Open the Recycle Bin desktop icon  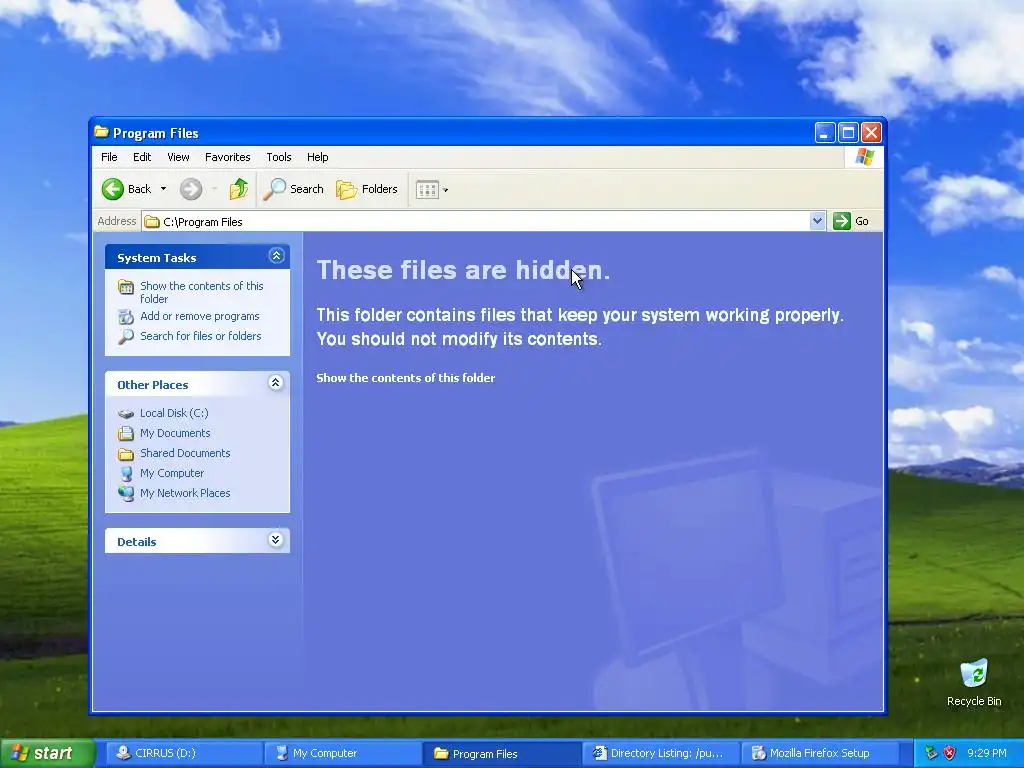pos(974,683)
